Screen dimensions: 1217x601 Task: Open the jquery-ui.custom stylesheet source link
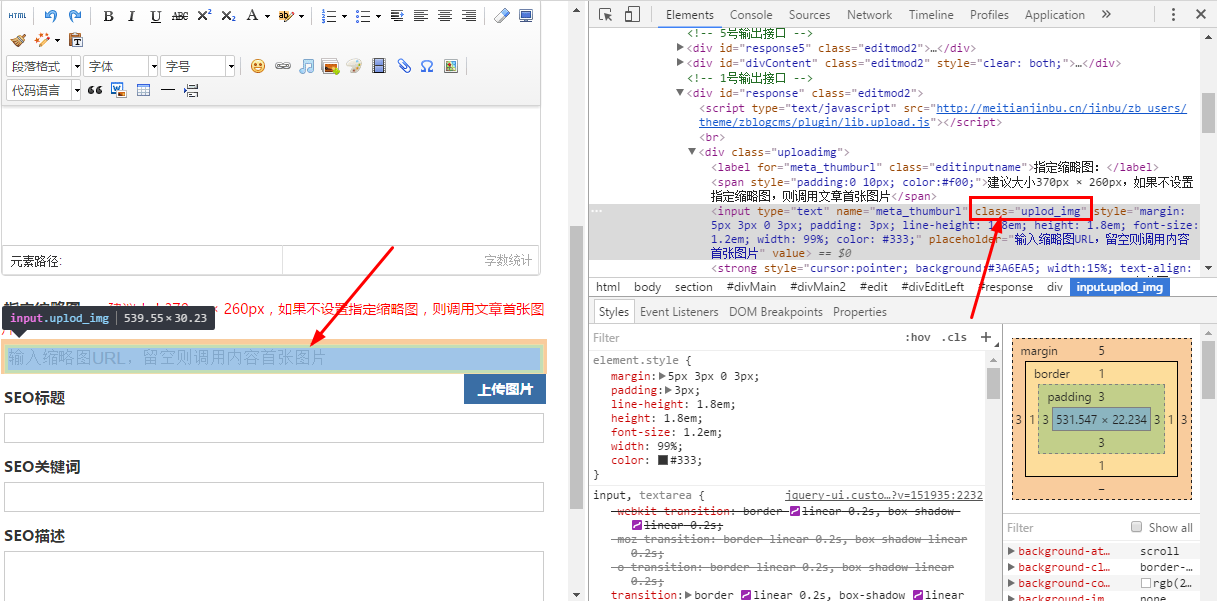coord(884,495)
